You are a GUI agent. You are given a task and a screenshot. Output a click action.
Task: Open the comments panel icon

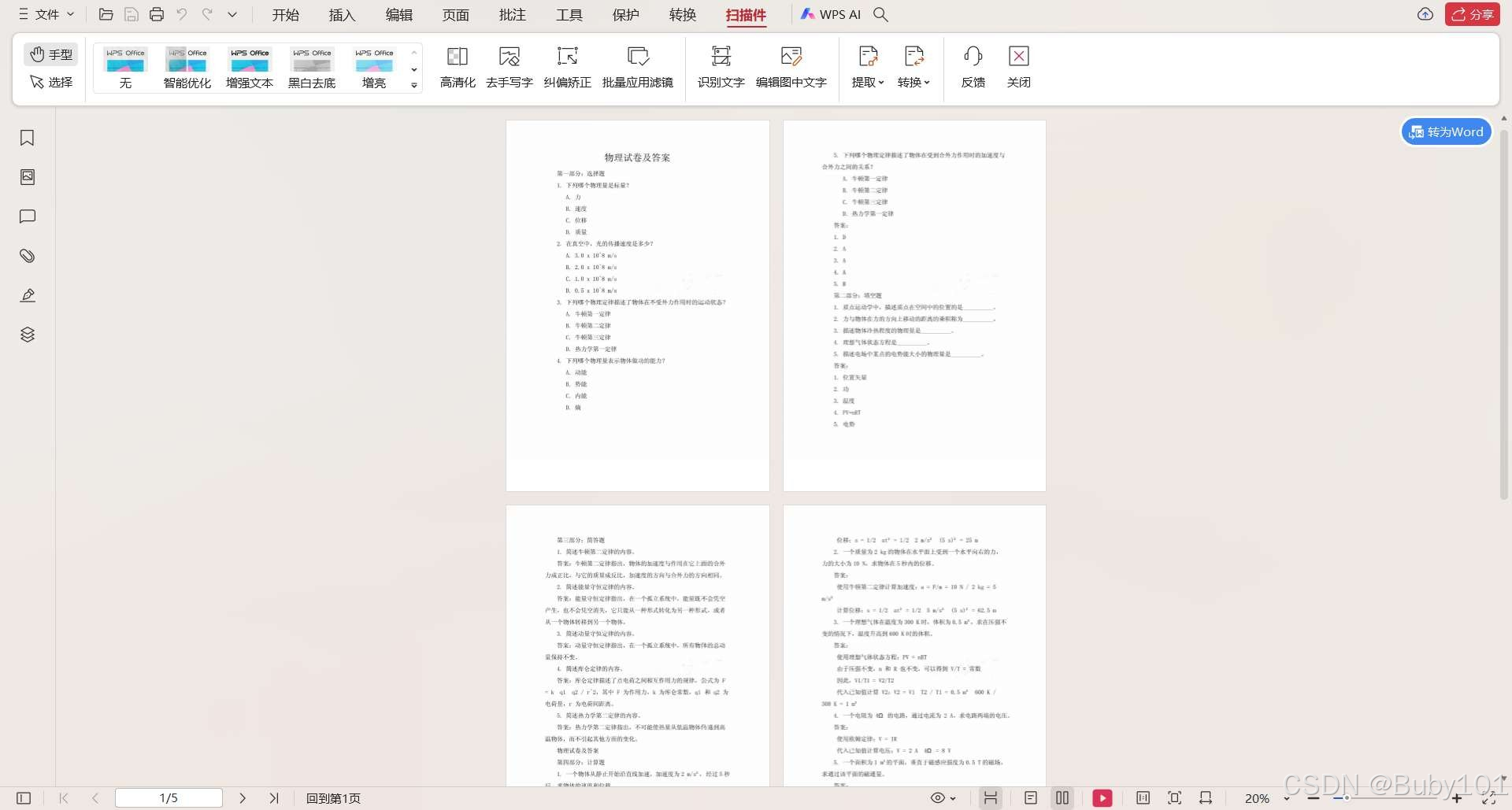tap(28, 216)
